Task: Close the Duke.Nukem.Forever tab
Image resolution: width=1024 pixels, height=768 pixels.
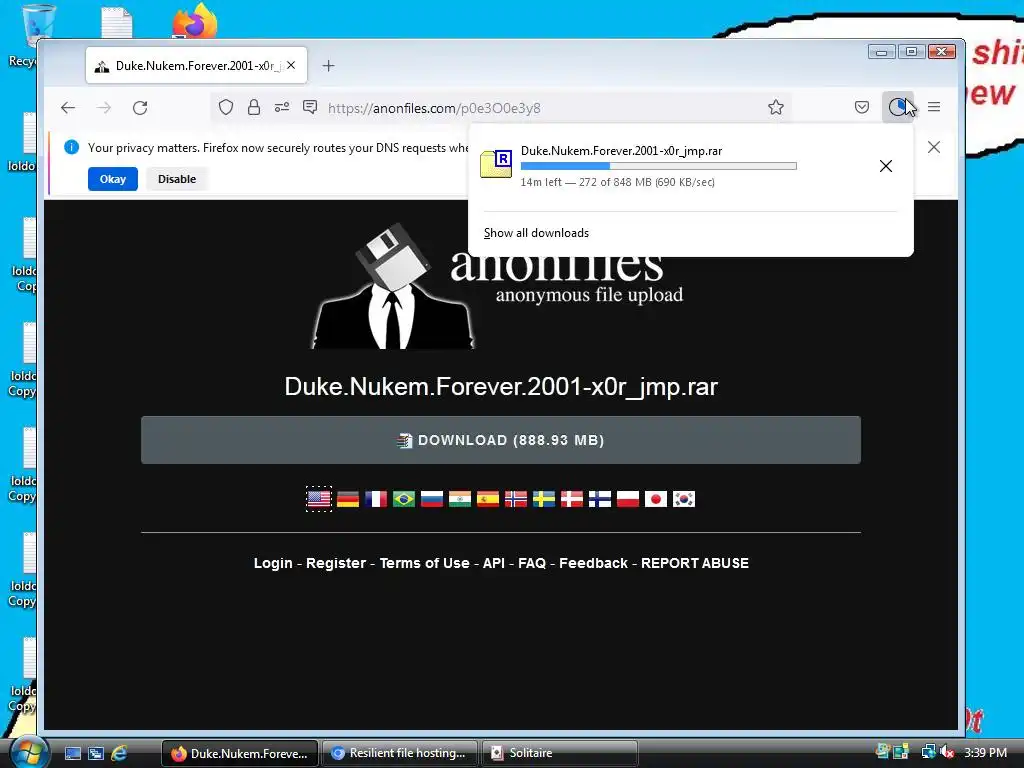Action: [291, 65]
